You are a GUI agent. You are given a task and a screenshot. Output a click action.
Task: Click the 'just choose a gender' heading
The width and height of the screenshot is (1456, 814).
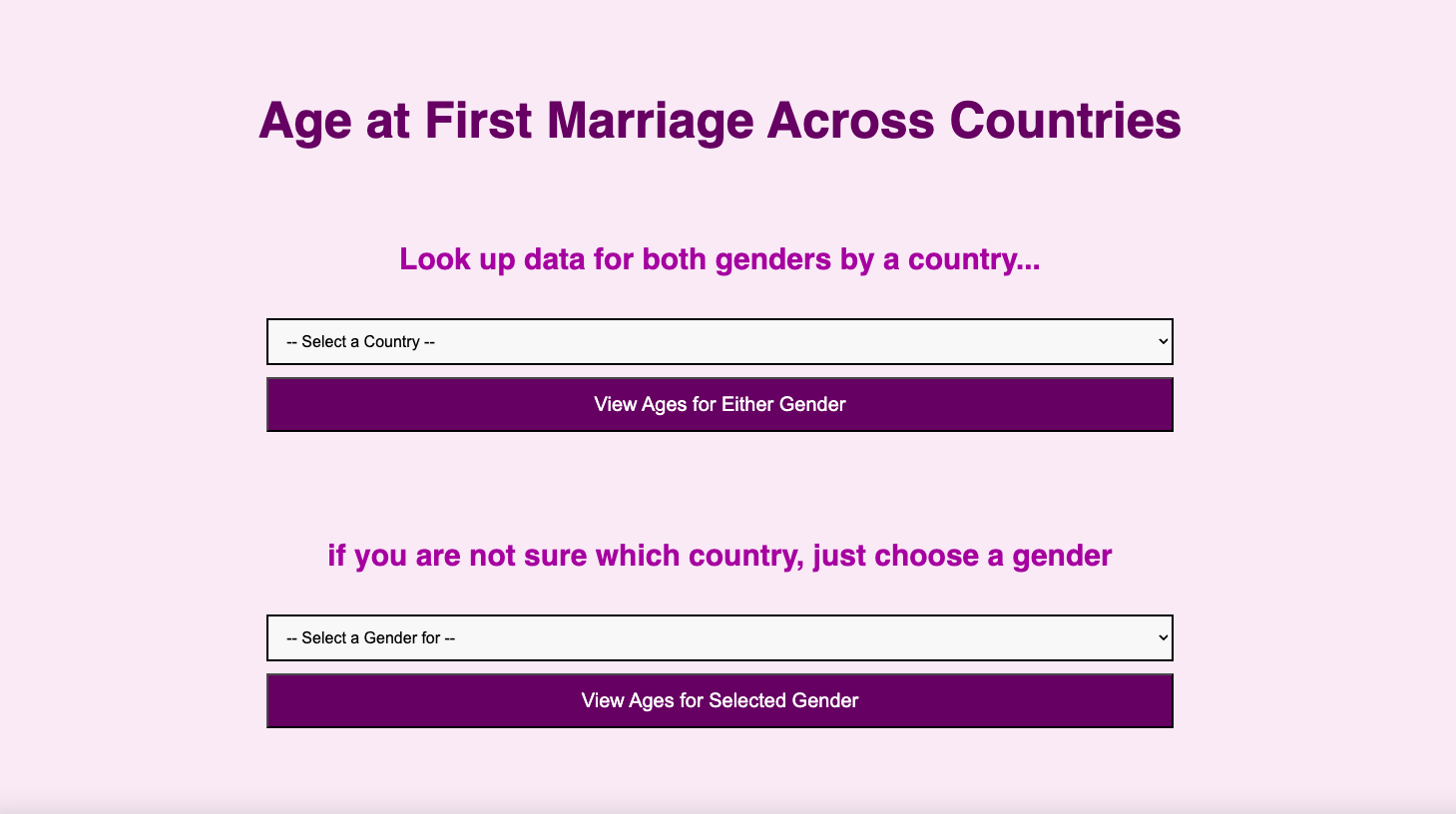click(x=720, y=556)
